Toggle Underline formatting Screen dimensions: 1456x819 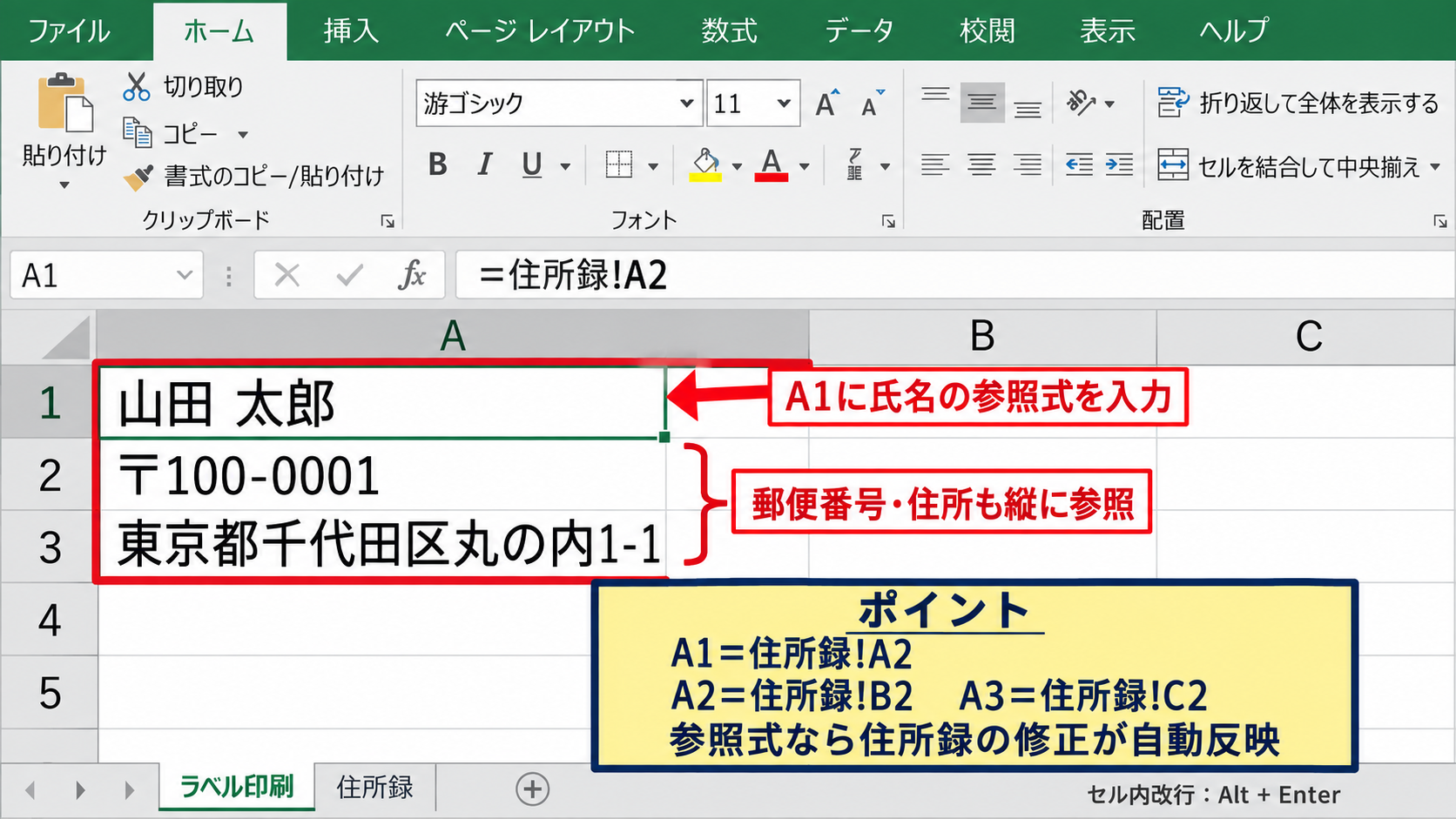pyautogui.click(x=532, y=164)
